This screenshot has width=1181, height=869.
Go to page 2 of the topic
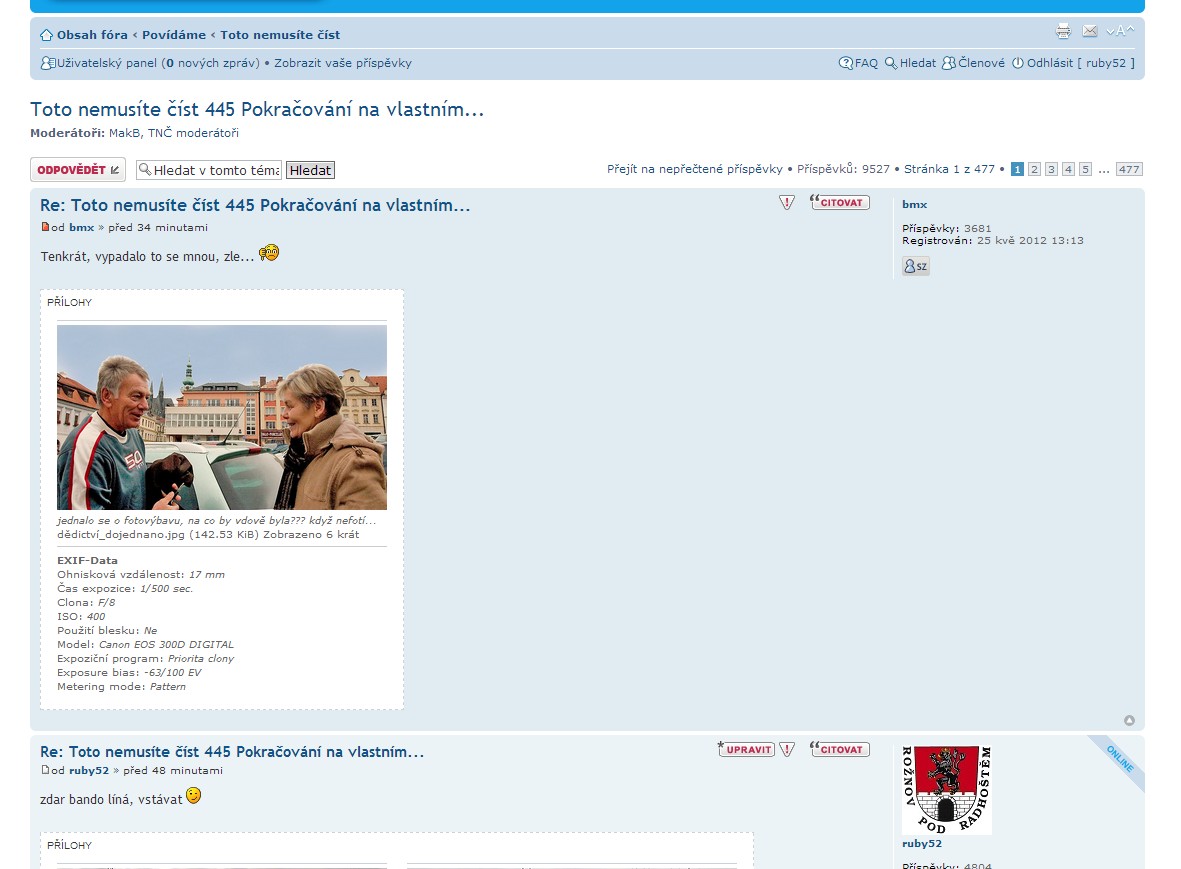pyautogui.click(x=1034, y=170)
